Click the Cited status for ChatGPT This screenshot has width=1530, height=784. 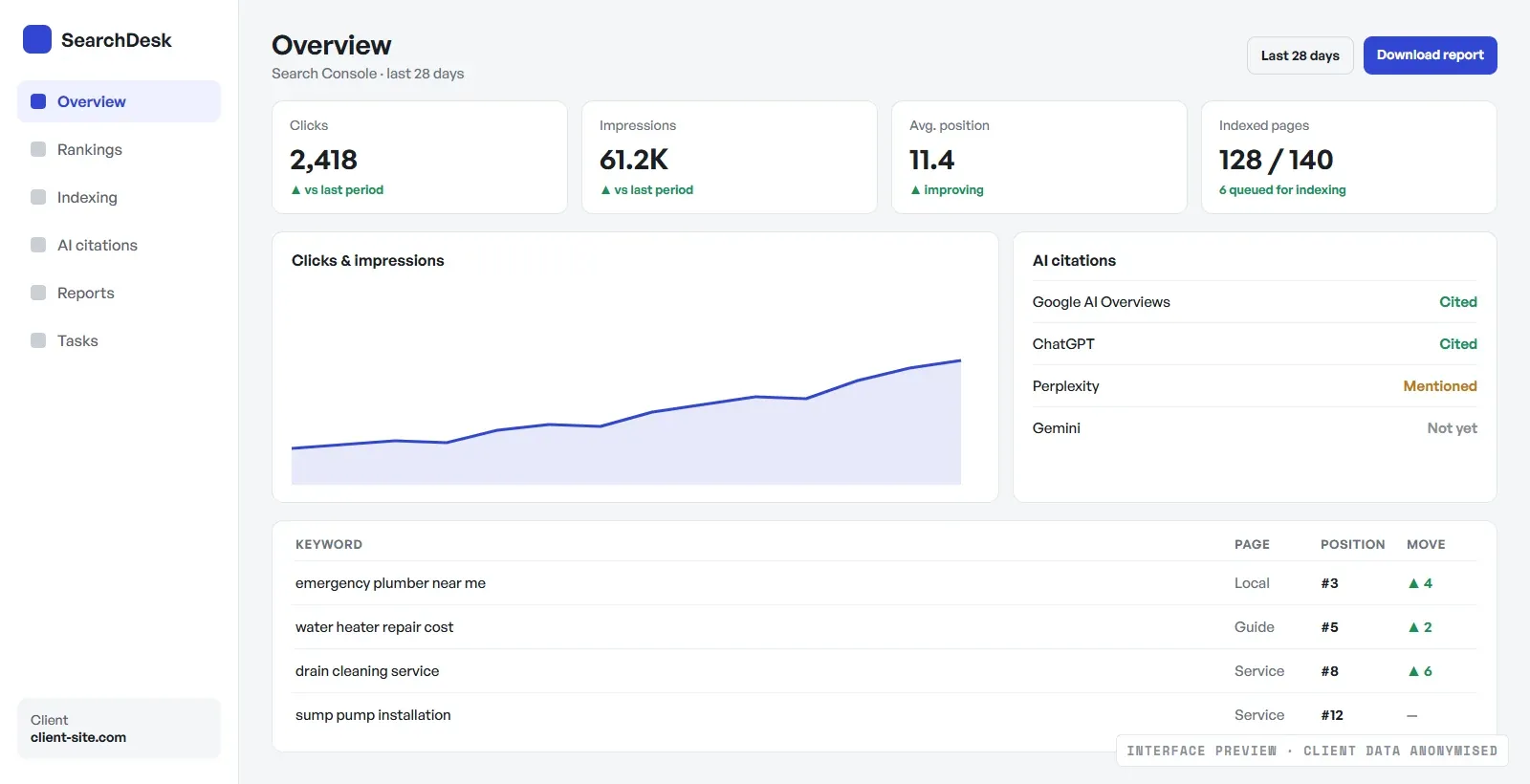(x=1458, y=344)
